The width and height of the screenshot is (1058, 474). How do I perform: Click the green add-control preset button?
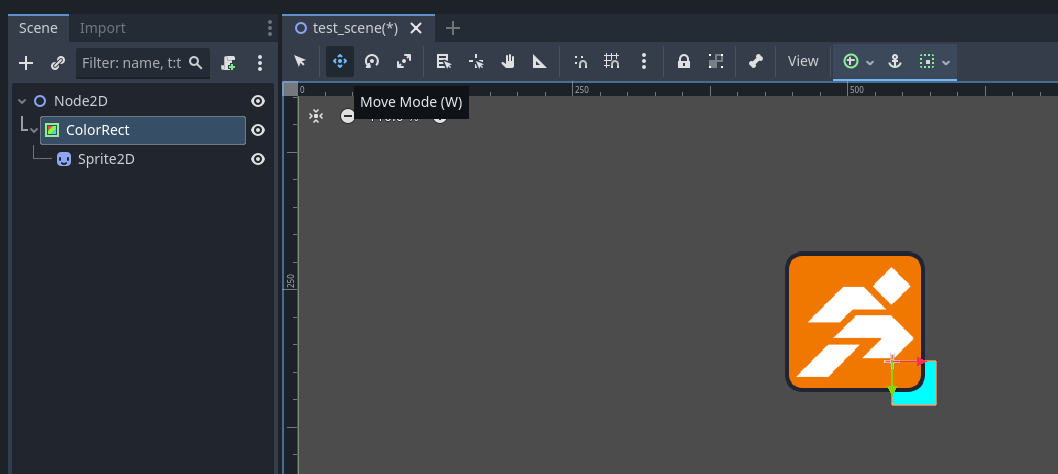[851, 61]
